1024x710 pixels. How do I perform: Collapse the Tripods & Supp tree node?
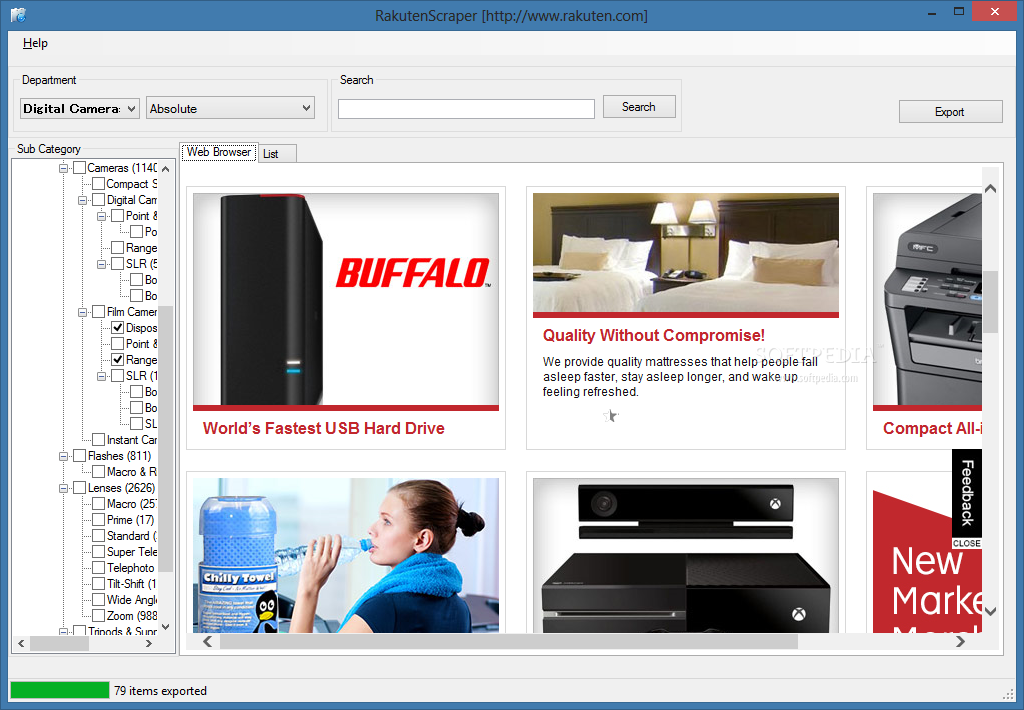click(63, 631)
